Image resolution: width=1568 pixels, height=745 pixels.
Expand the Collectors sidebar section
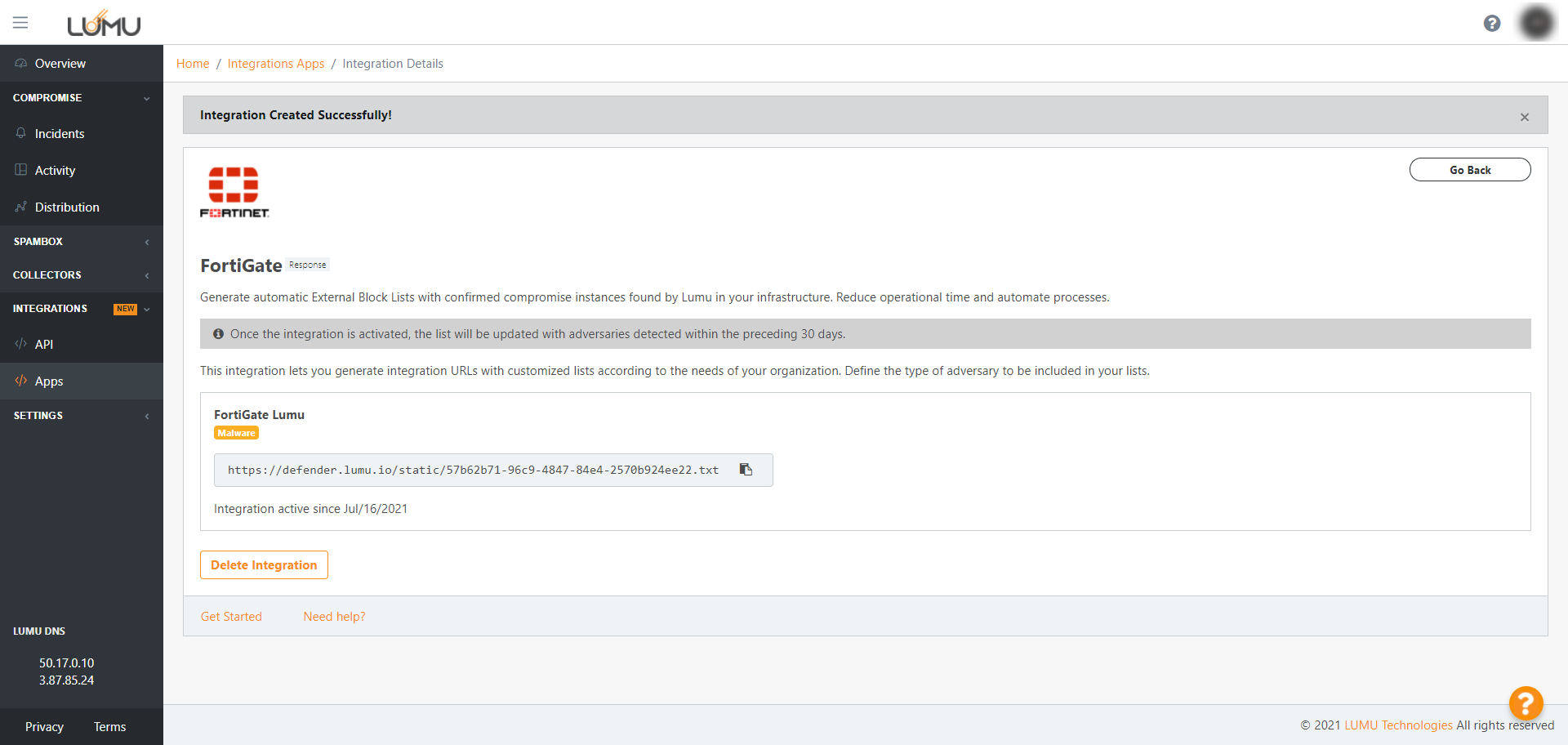pyautogui.click(x=82, y=275)
